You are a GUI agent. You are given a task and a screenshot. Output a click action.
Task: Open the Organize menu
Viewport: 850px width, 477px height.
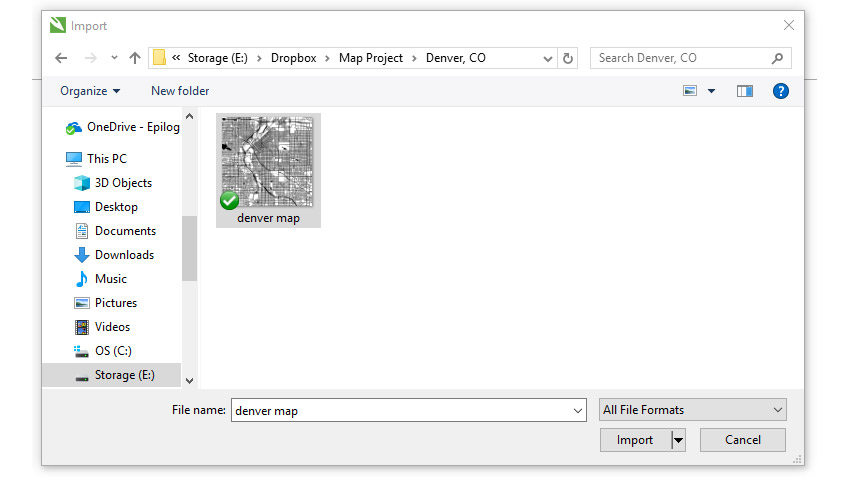pyautogui.click(x=90, y=91)
